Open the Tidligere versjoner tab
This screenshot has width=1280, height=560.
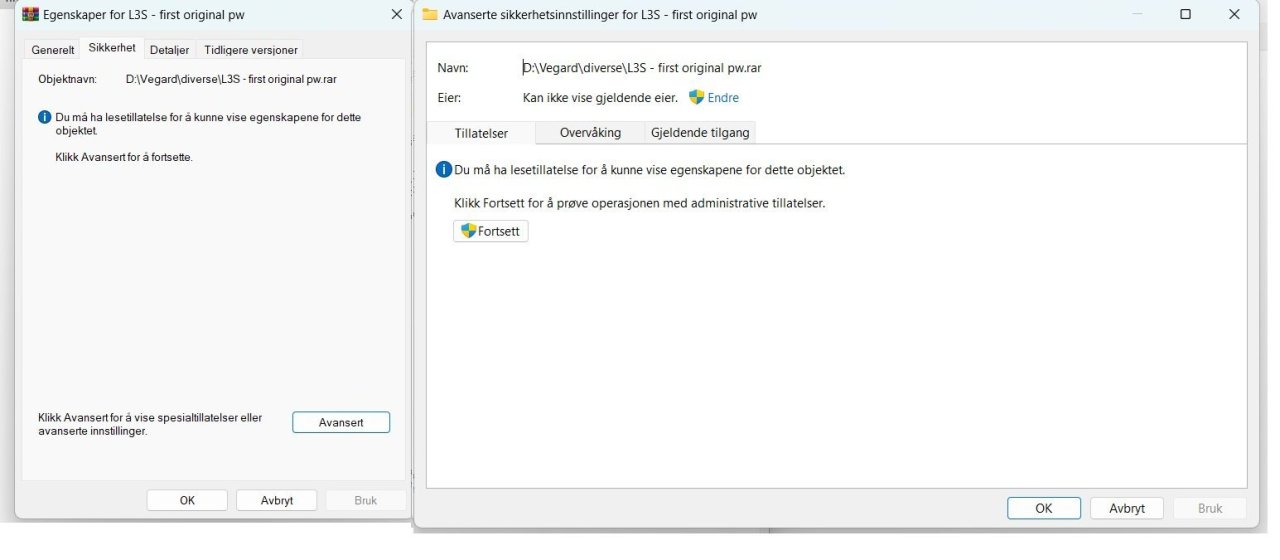pos(250,50)
